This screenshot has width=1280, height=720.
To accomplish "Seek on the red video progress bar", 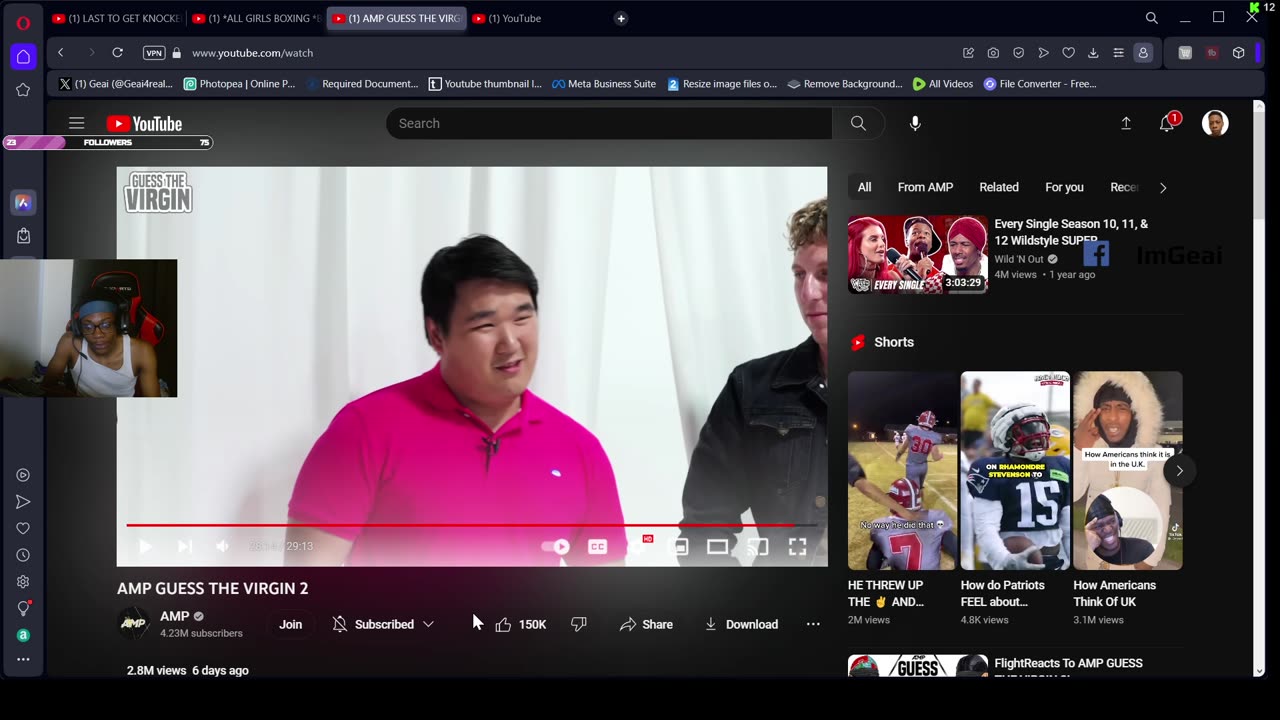I will pyautogui.click(x=472, y=525).
